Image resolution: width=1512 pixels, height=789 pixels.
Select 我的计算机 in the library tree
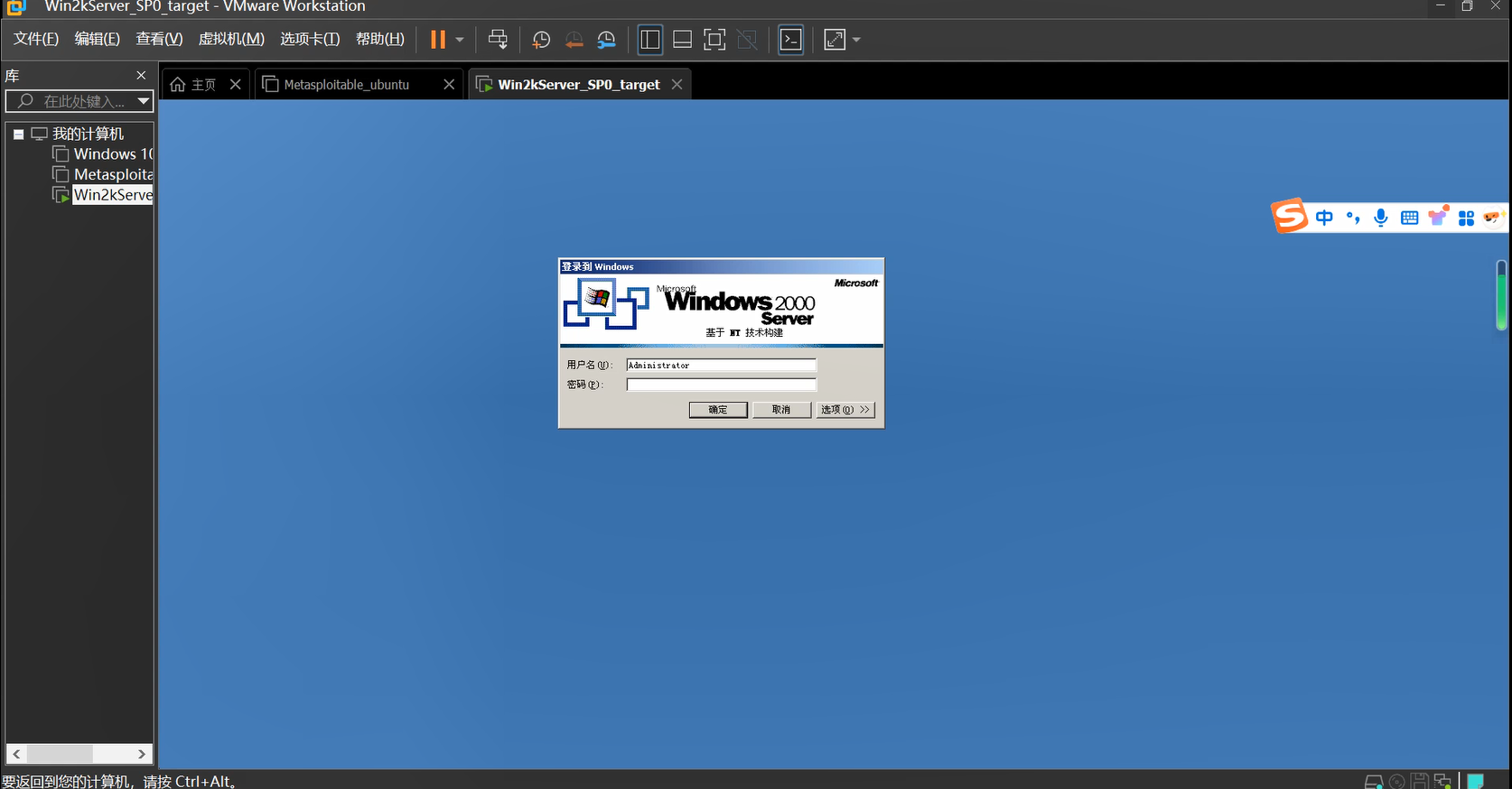point(88,134)
